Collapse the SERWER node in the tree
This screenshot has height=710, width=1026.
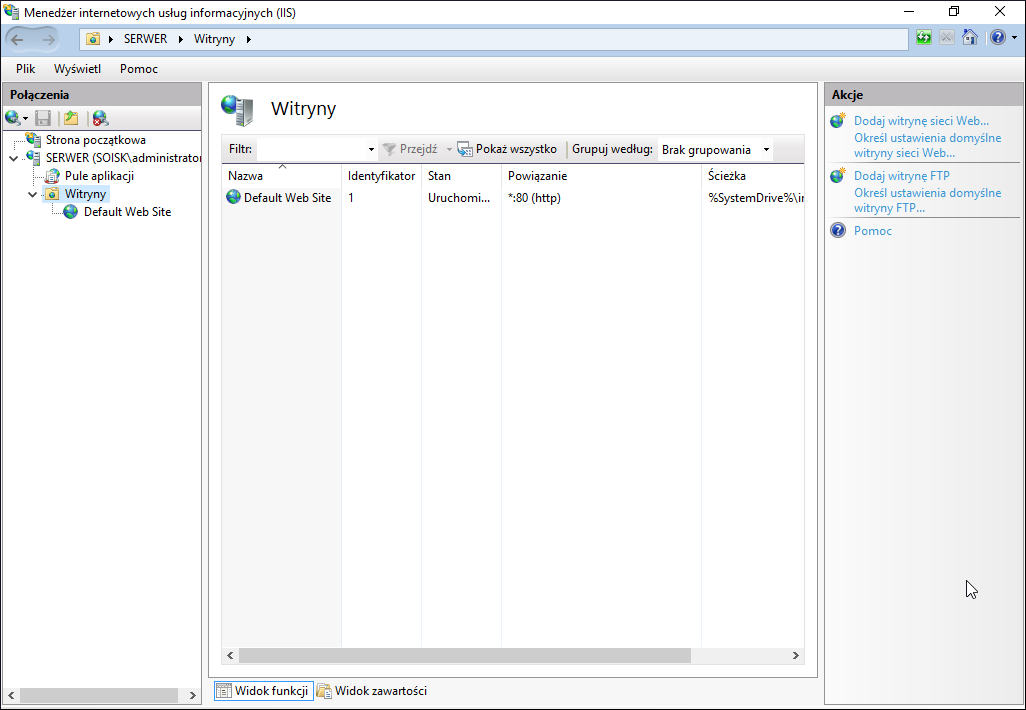[14, 158]
